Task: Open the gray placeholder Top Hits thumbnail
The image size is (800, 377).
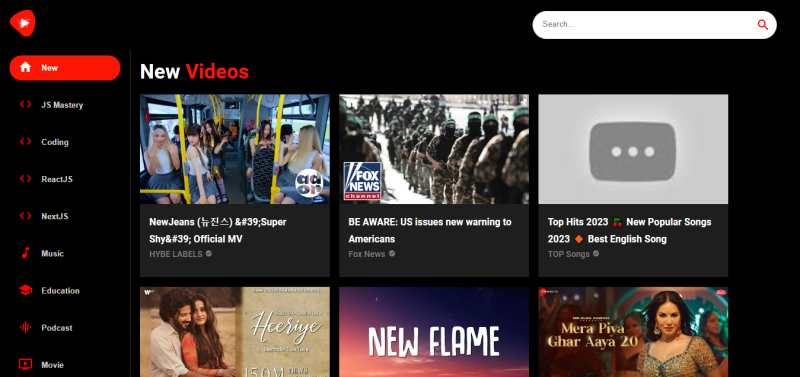Action: click(x=633, y=149)
